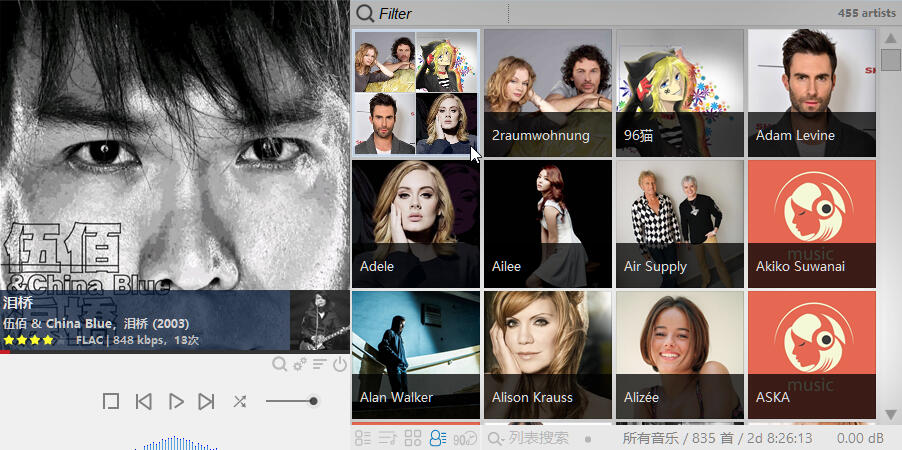Click the song title 泪桥
This screenshot has width=902, height=450.
pyautogui.click(x=17, y=303)
